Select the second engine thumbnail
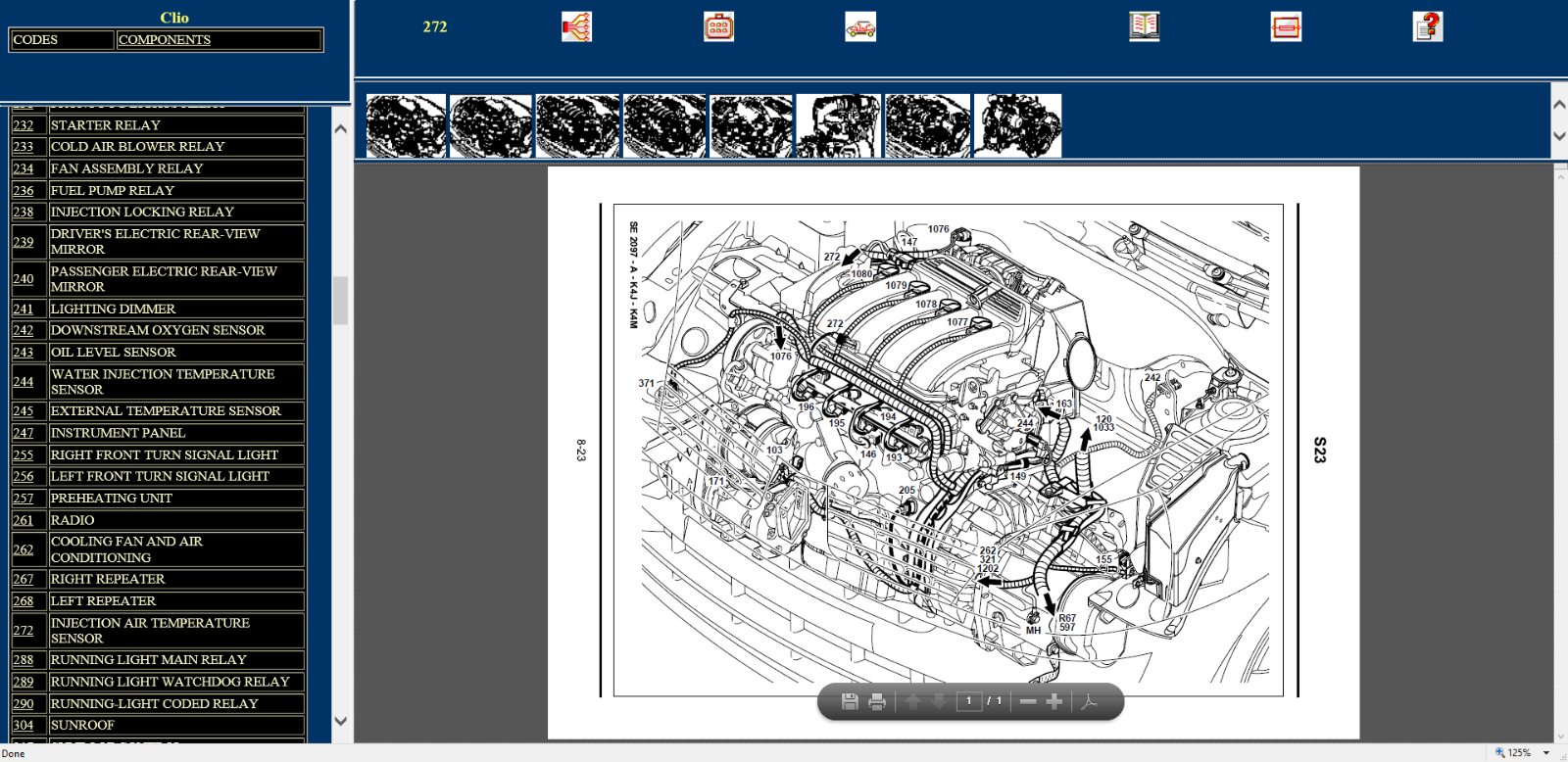The image size is (1568, 762). (x=491, y=125)
